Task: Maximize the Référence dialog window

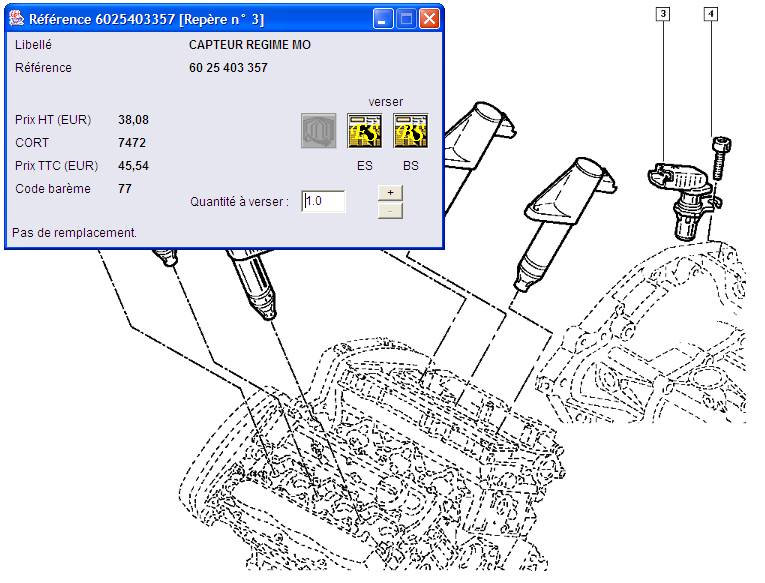Action: point(405,19)
